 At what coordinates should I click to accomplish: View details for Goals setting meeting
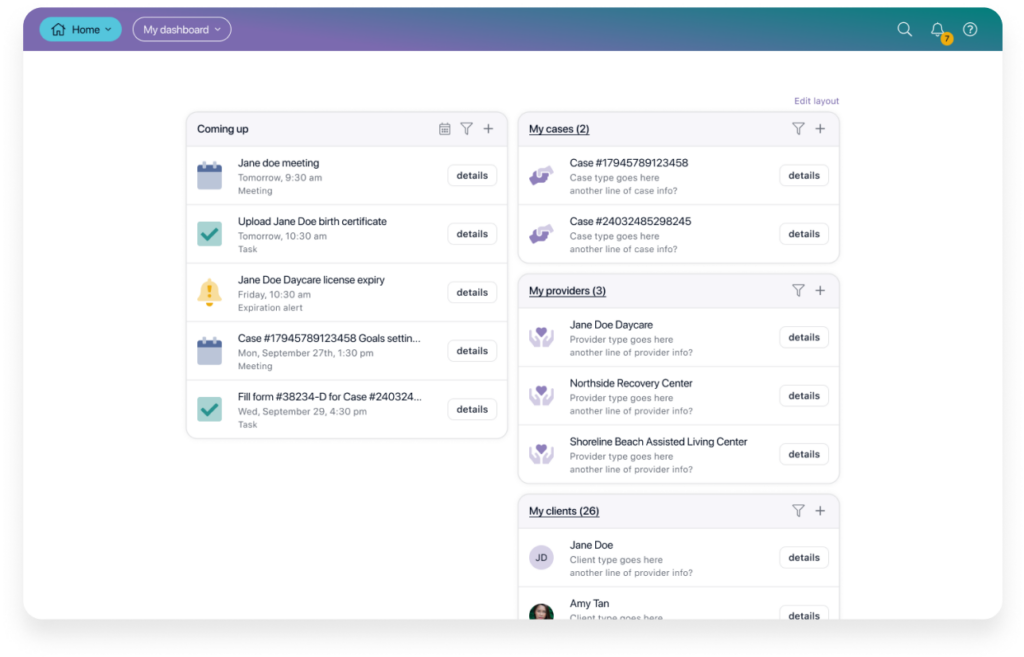[472, 351]
